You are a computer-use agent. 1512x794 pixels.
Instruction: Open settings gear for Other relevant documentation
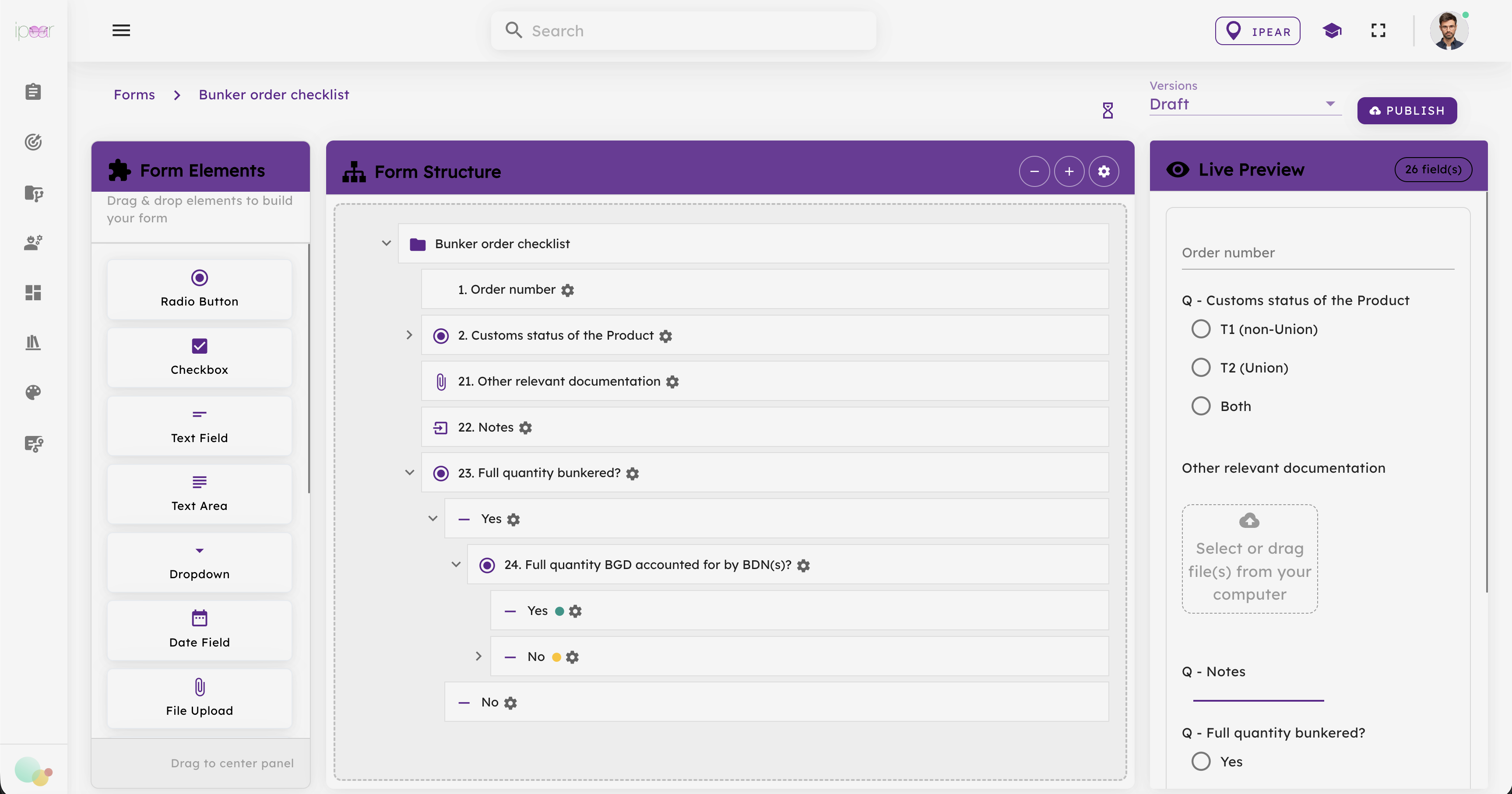point(673,381)
